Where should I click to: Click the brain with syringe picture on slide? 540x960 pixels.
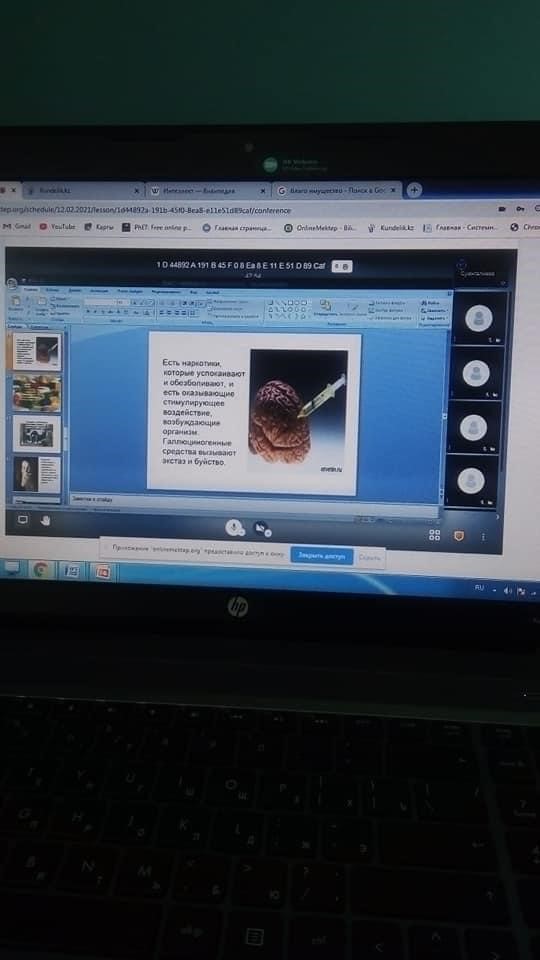click(297, 411)
